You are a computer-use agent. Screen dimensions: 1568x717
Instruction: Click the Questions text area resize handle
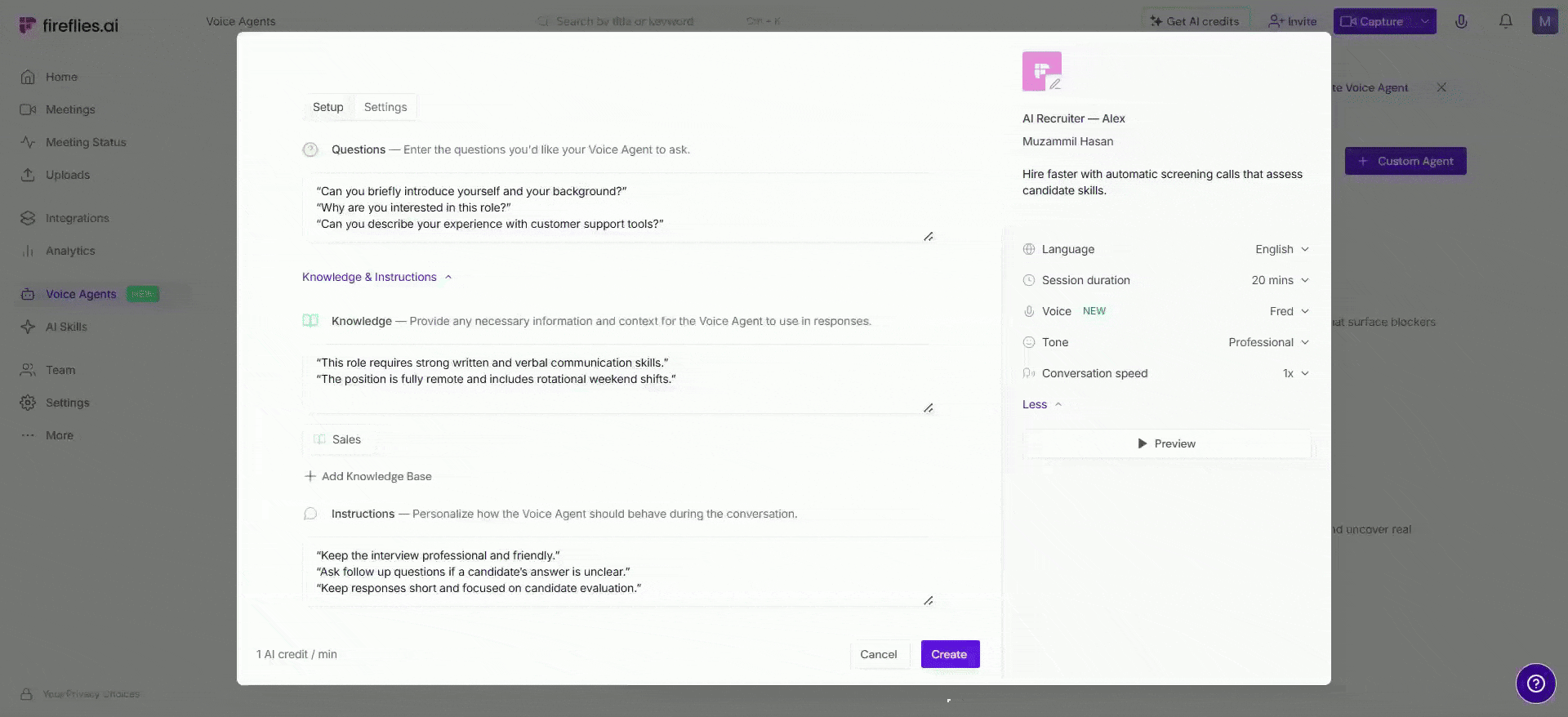tap(929, 237)
